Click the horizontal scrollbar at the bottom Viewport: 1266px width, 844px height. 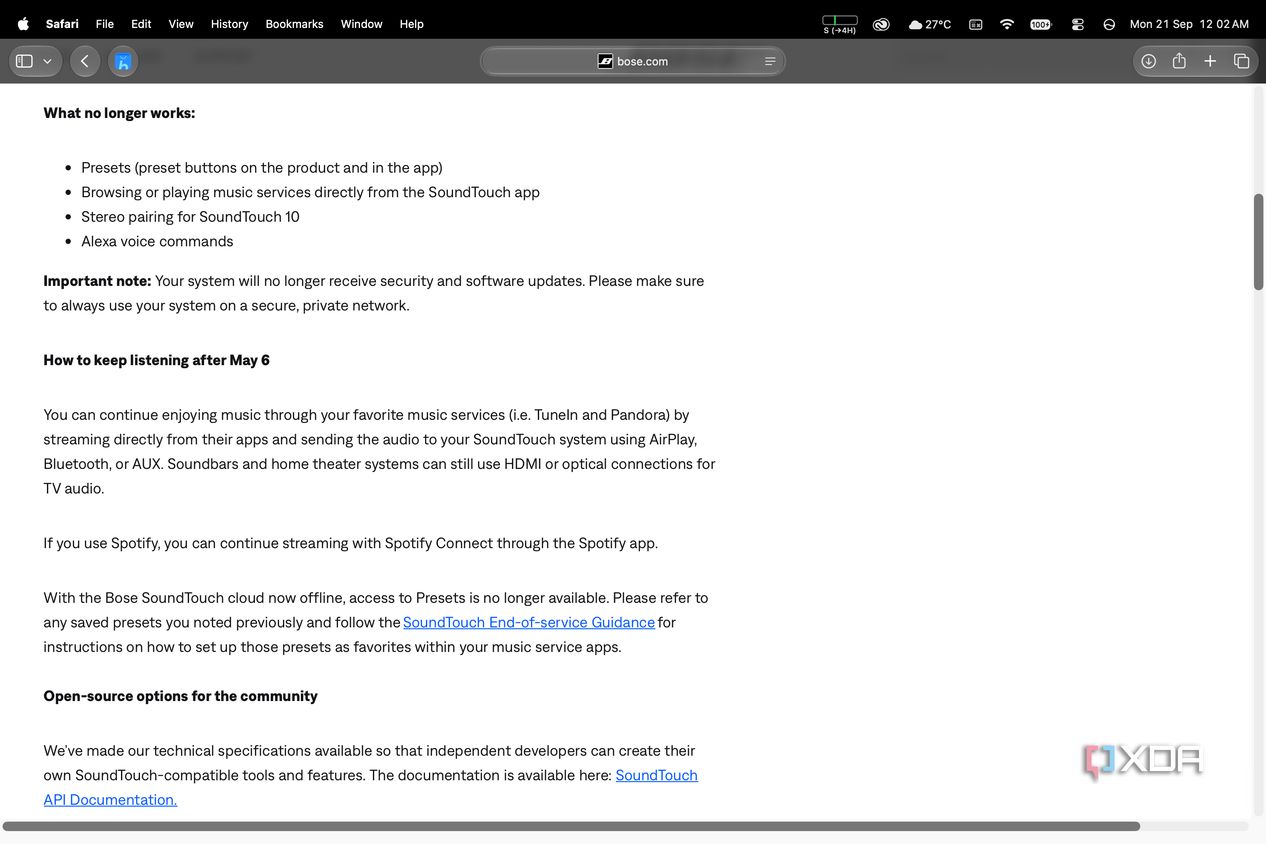tap(571, 826)
